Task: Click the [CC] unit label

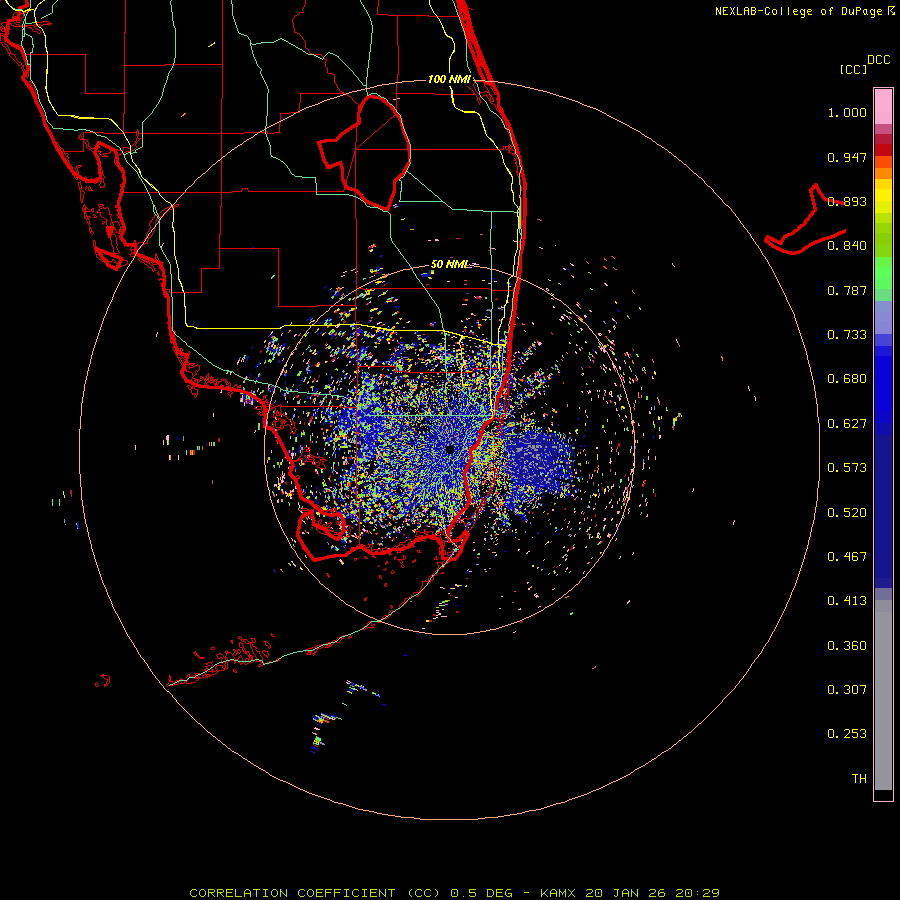Action: 853,69
